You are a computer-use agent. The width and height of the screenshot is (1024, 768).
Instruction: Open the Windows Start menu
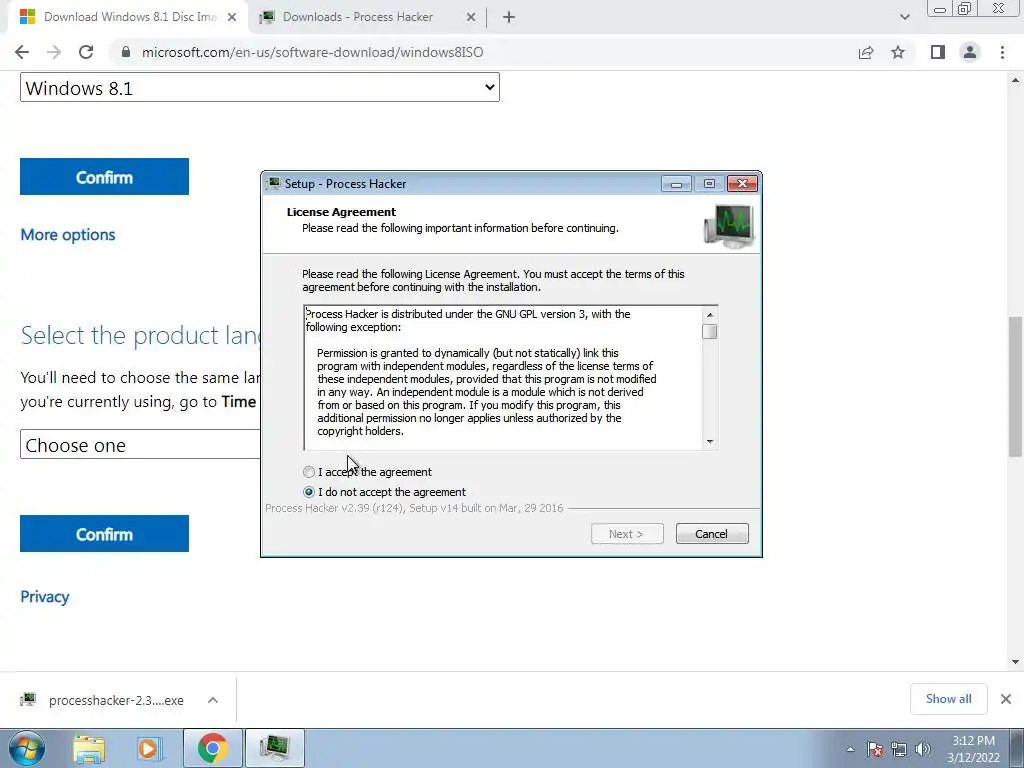[x=27, y=748]
